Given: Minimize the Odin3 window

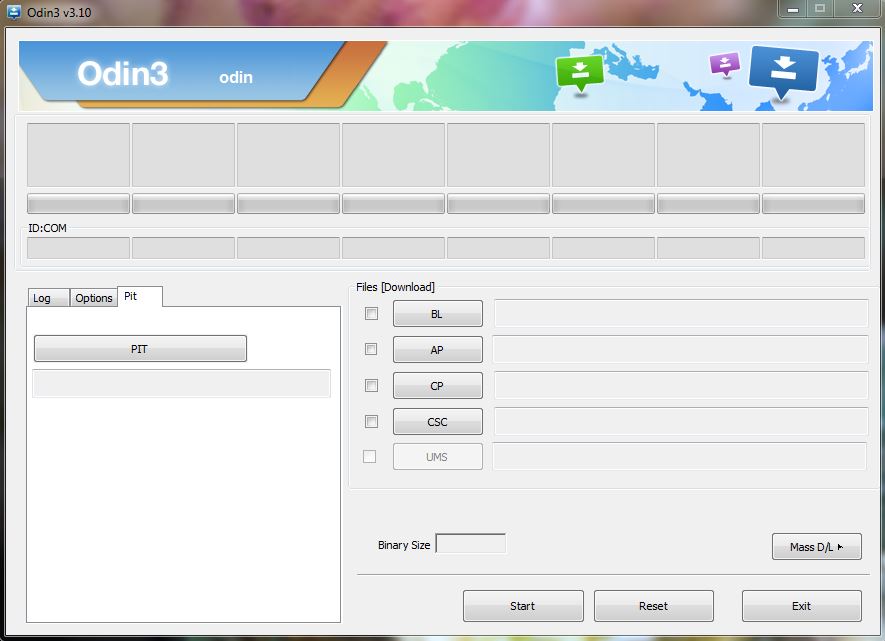Looking at the screenshot, I should (x=793, y=10).
